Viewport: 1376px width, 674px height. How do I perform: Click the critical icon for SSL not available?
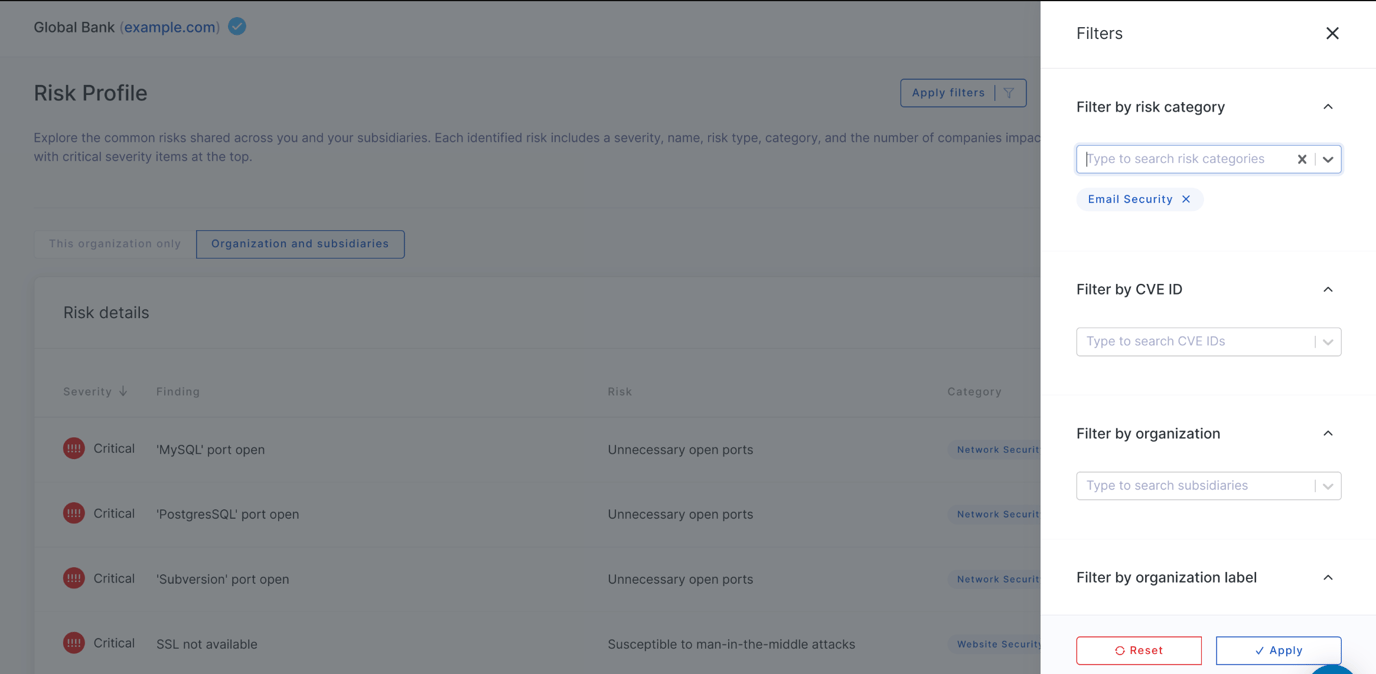point(74,643)
